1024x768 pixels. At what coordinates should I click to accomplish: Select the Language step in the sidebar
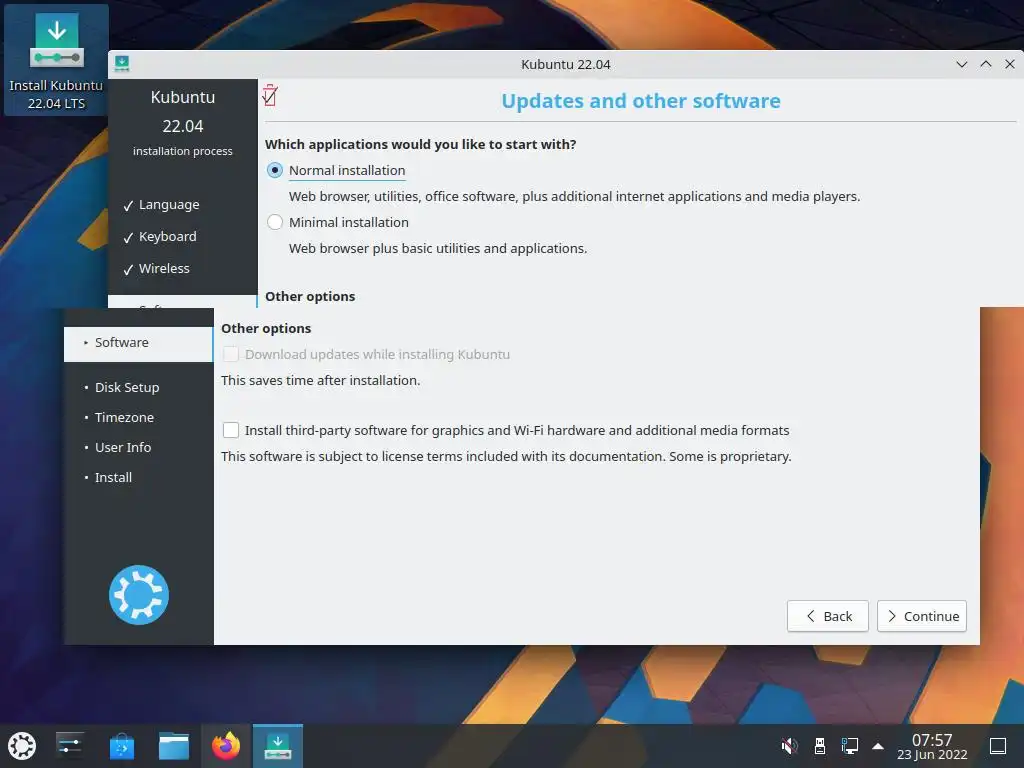(168, 204)
